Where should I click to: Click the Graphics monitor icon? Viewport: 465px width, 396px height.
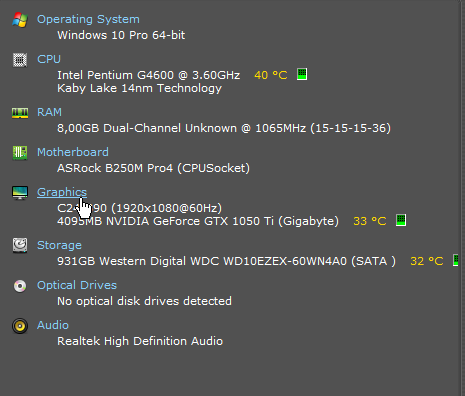(20, 193)
